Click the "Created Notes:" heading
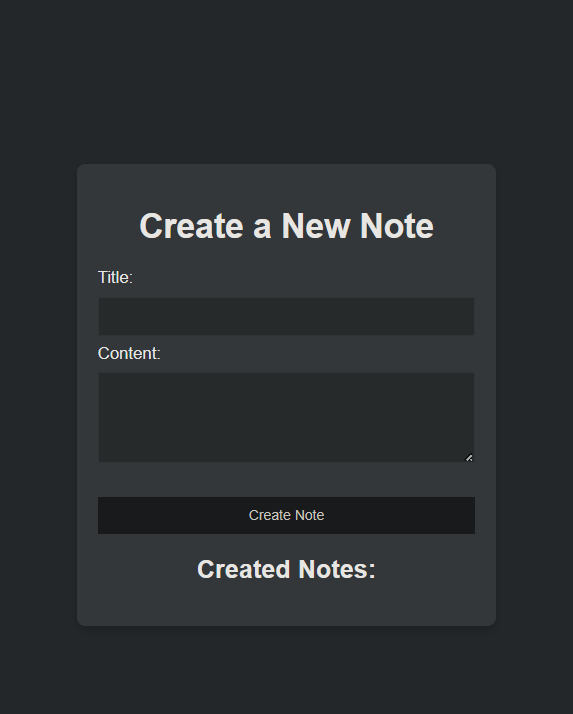The image size is (573, 714). pos(286,569)
